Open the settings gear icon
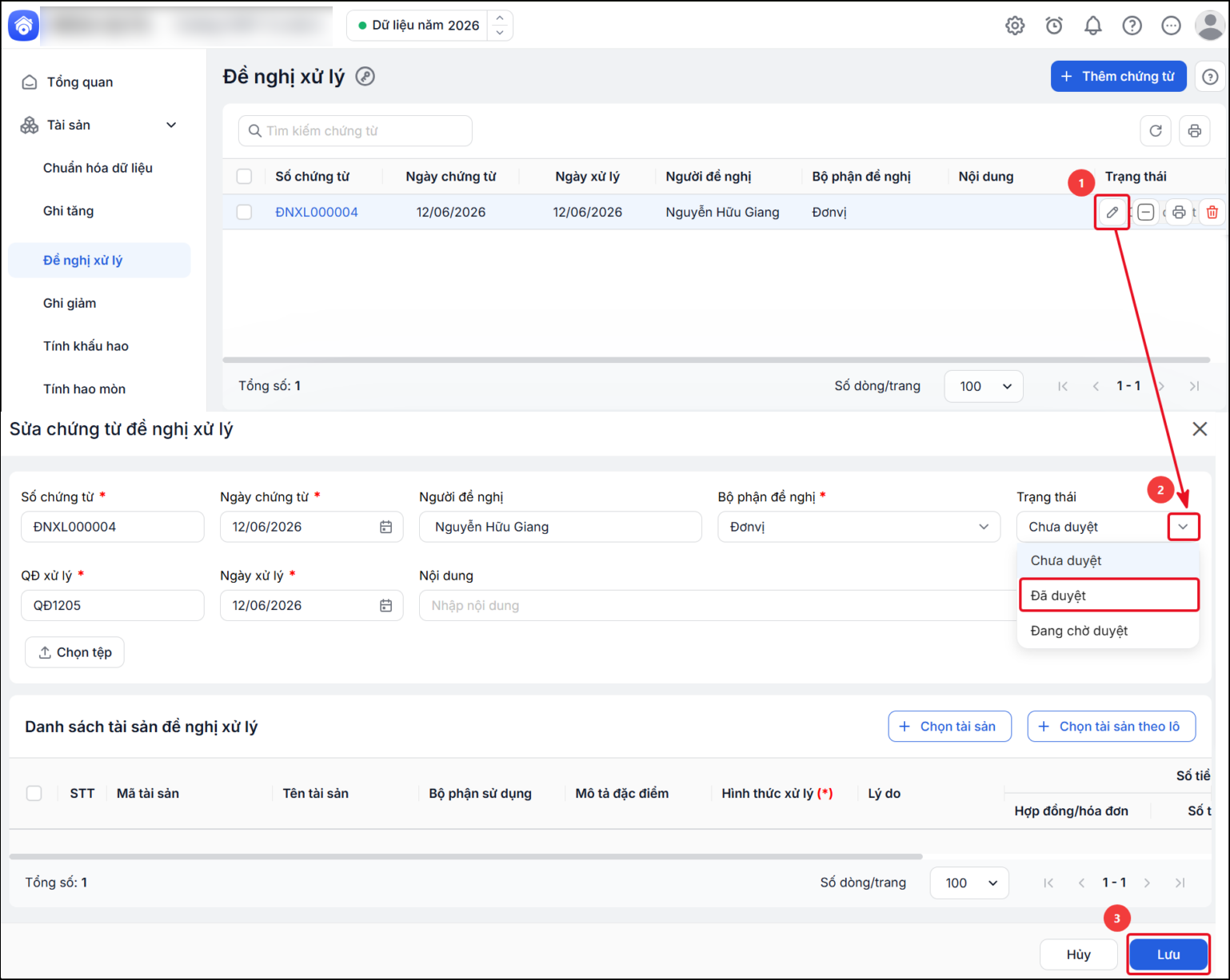This screenshot has height=980, width=1230. pyautogui.click(x=1015, y=26)
